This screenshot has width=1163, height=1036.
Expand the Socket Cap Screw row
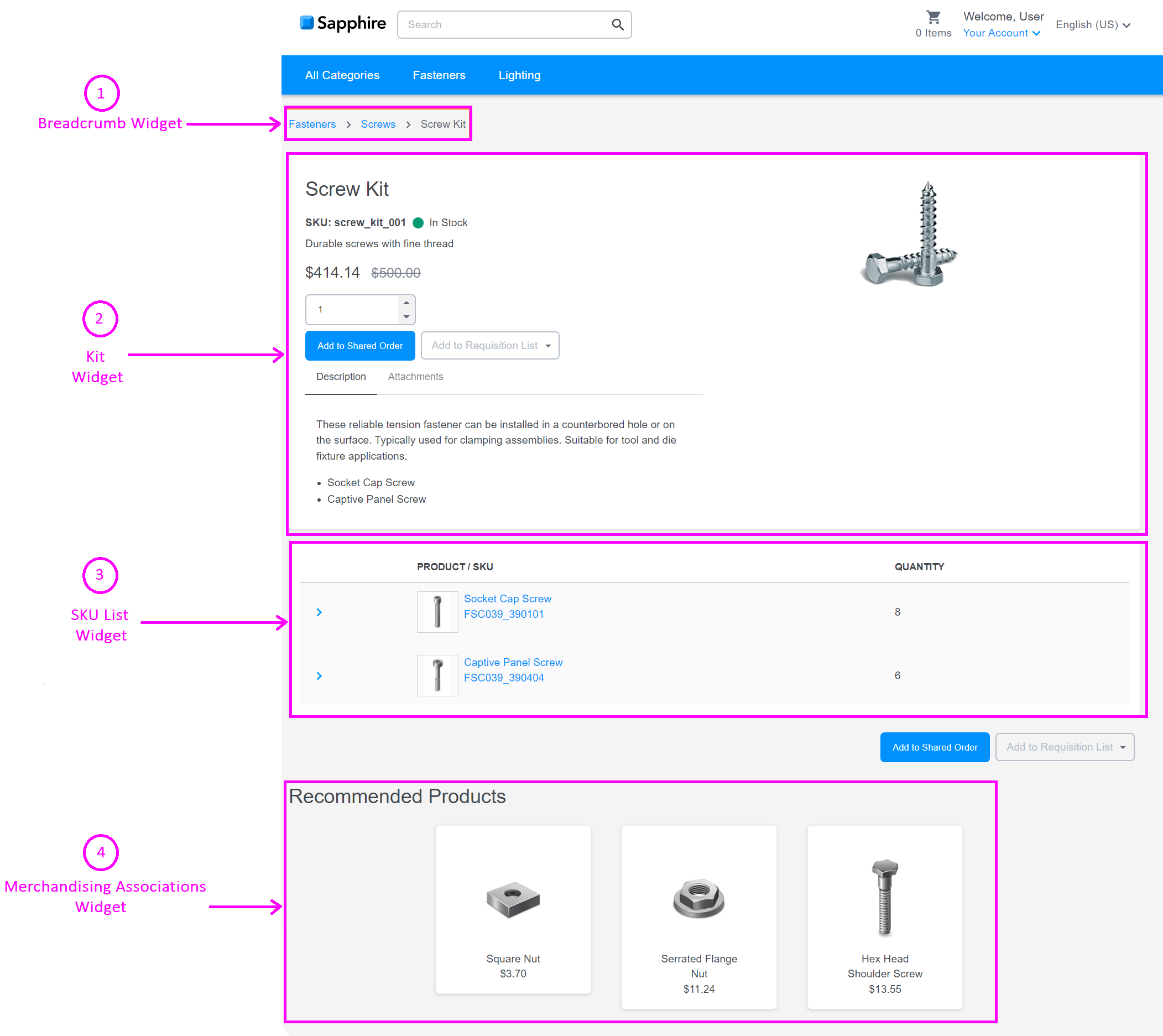pyautogui.click(x=319, y=612)
